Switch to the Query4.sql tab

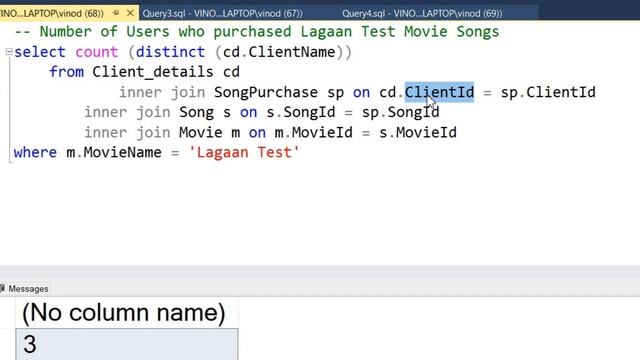pos(422,13)
